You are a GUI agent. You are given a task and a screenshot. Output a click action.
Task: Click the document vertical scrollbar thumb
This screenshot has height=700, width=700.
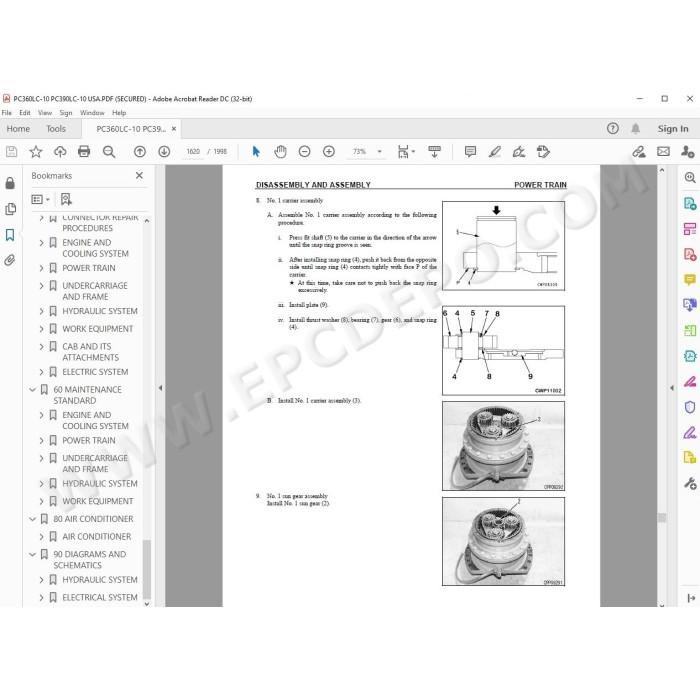tap(662, 518)
